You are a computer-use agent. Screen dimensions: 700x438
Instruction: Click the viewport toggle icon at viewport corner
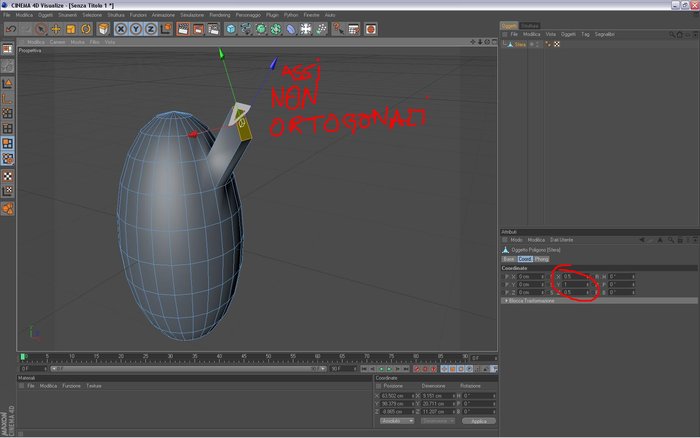(x=494, y=42)
